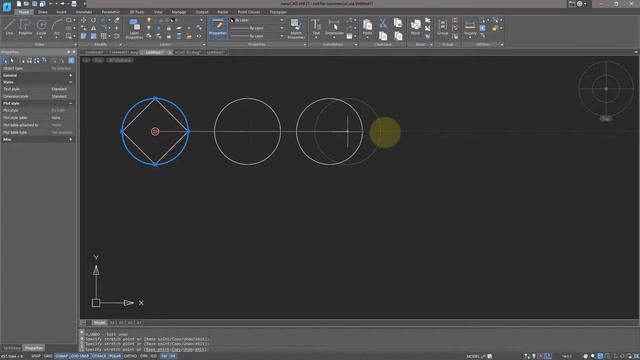
Task: Click the top grip of the blue circle
Action: tap(155, 98)
